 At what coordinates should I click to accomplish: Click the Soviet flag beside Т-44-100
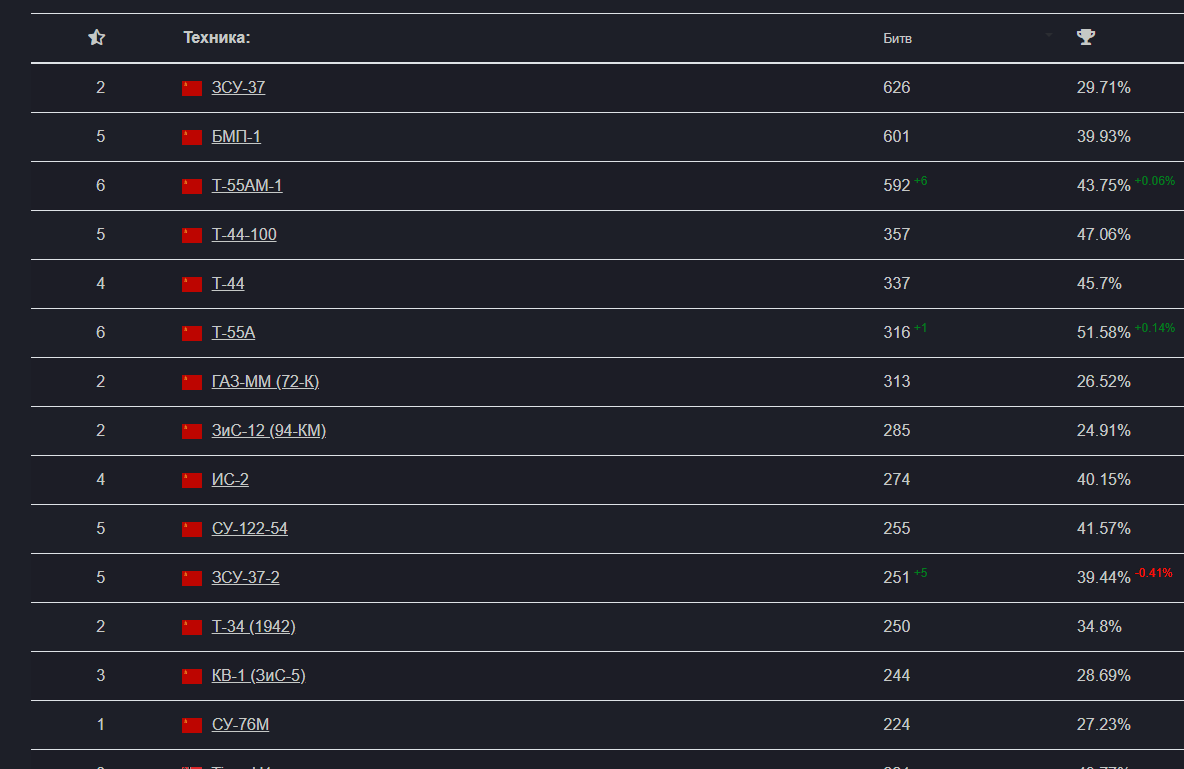click(192, 235)
